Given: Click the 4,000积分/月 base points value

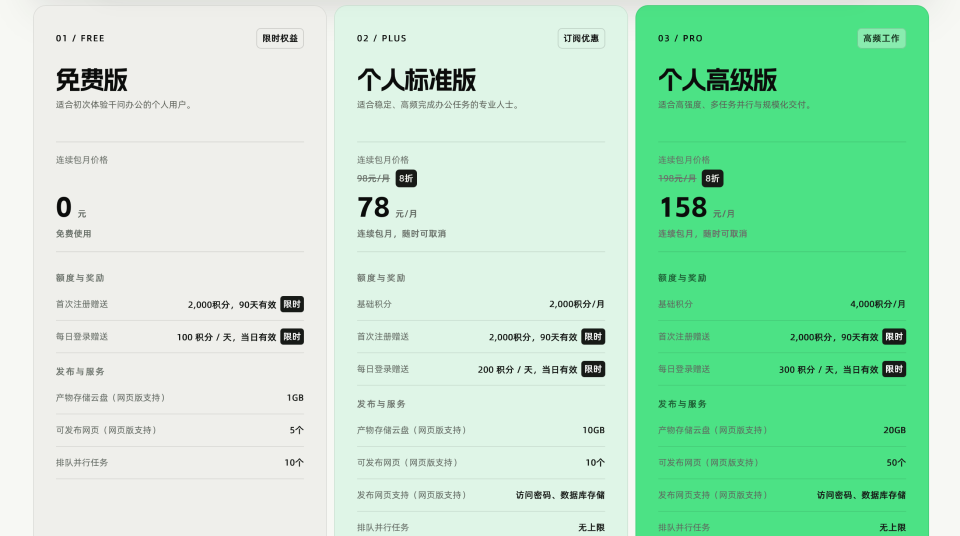Looking at the screenshot, I should point(878,304).
